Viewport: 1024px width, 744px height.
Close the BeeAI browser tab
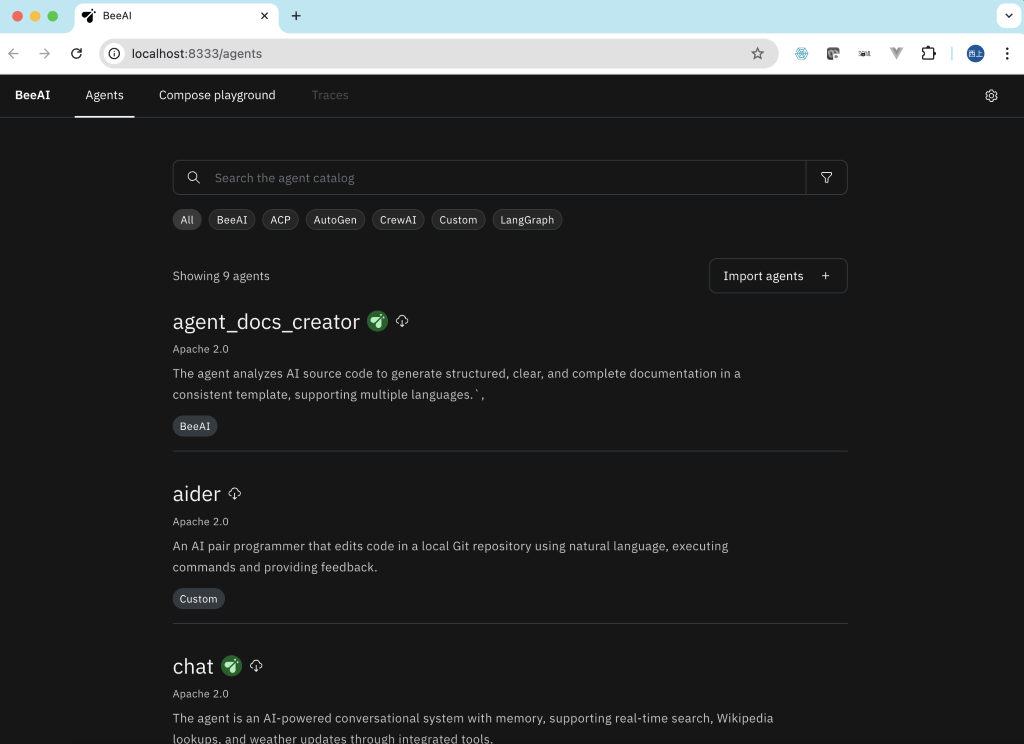264,16
